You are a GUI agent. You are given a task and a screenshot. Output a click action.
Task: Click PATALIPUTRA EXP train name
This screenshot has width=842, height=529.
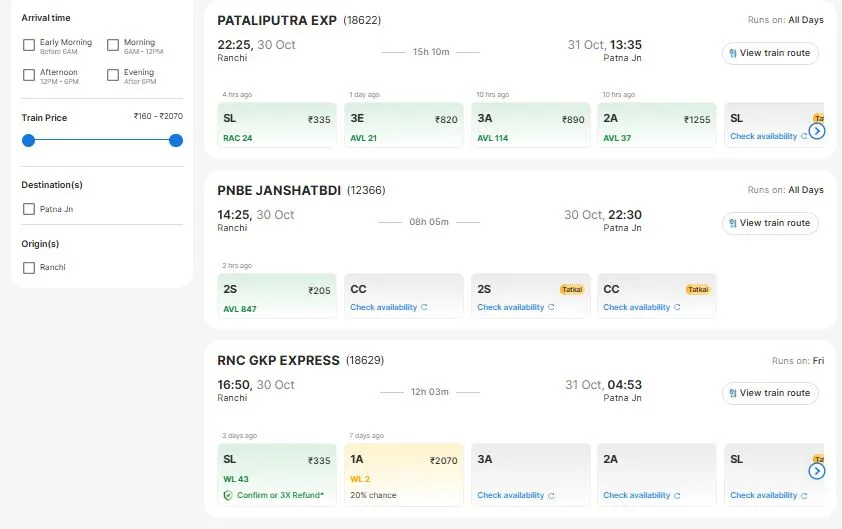click(277, 20)
